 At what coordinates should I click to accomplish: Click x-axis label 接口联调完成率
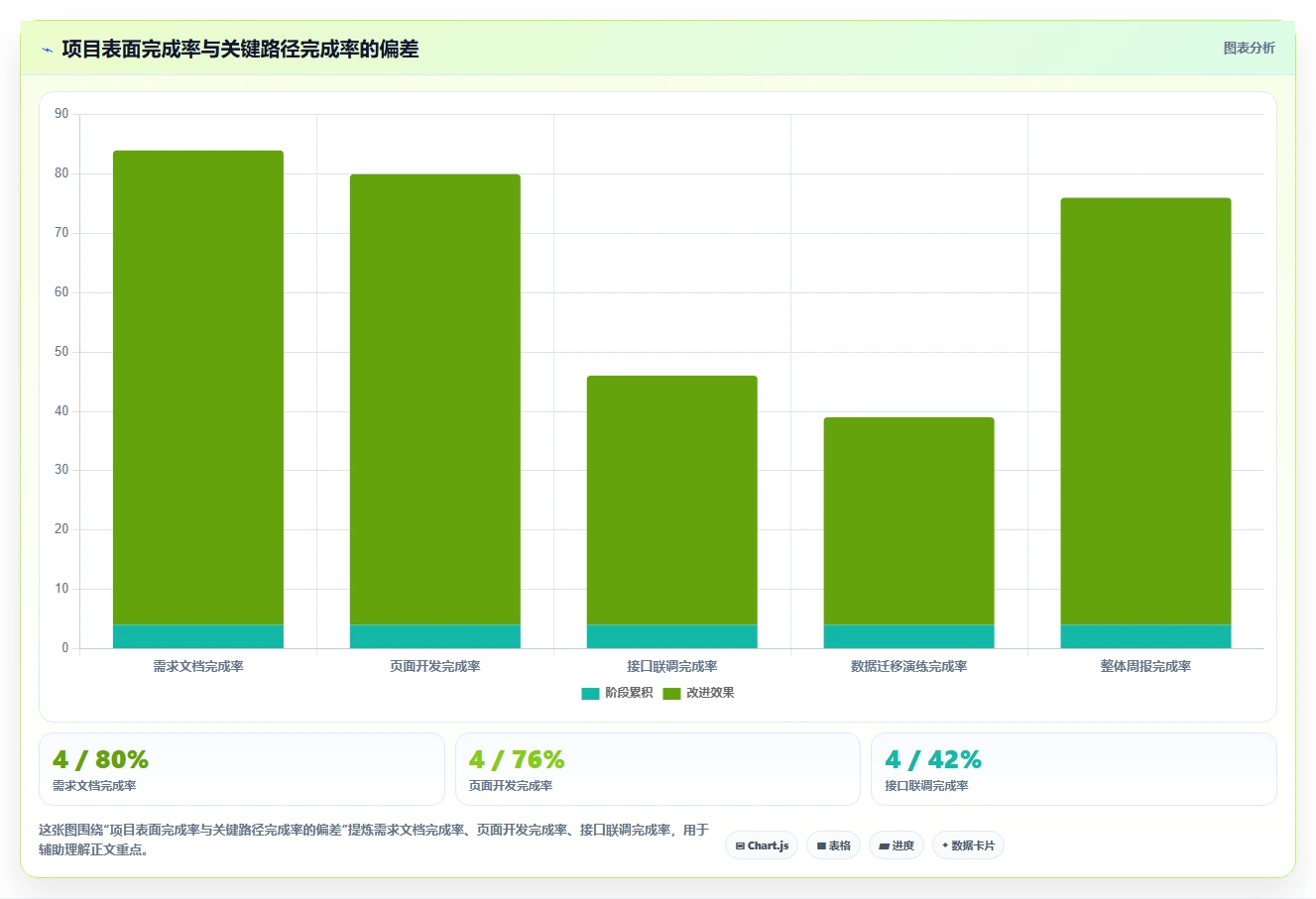[672, 667]
